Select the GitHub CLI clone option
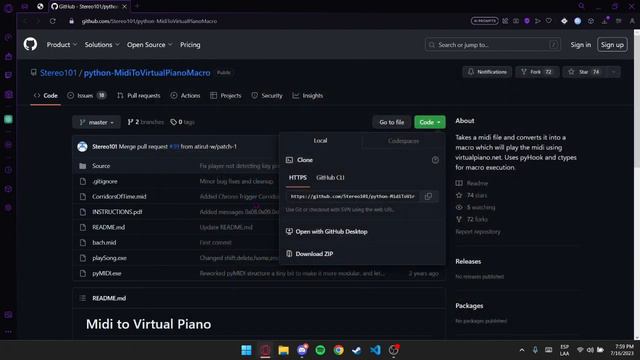 pyautogui.click(x=330, y=178)
